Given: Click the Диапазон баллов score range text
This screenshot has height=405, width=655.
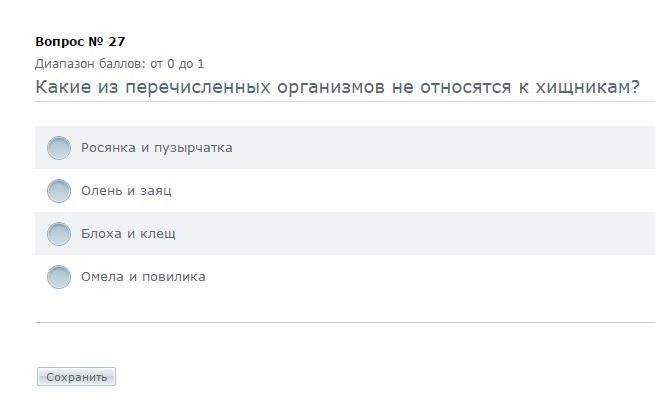Looking at the screenshot, I should (x=119, y=63).
